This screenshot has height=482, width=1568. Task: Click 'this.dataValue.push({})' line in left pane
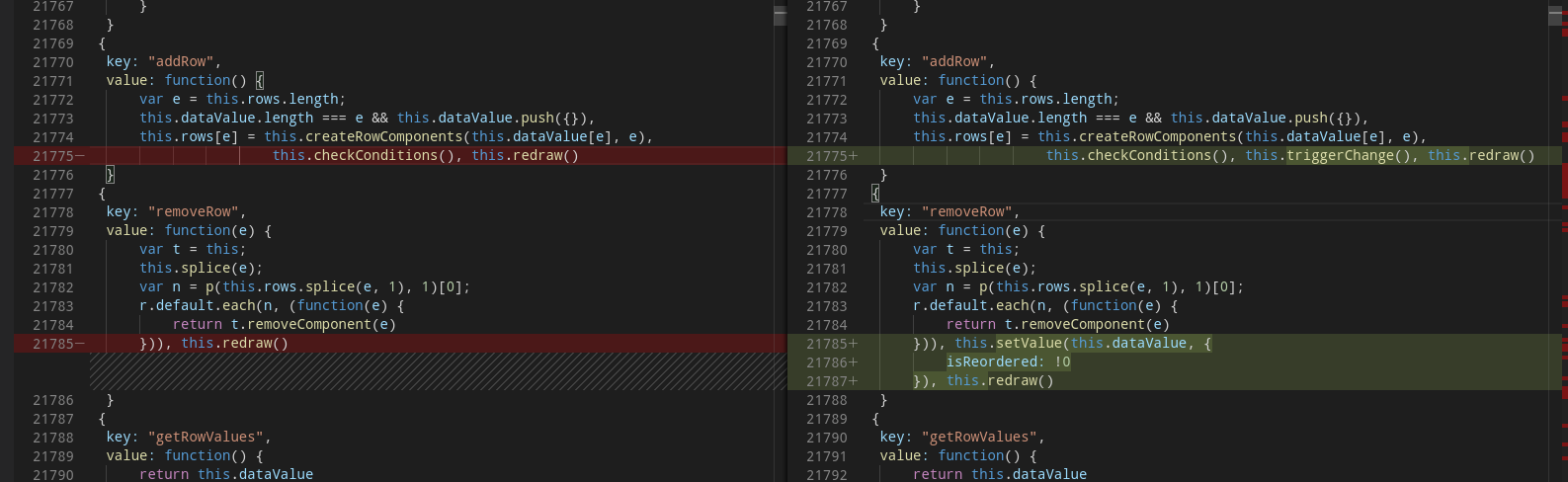(367, 118)
